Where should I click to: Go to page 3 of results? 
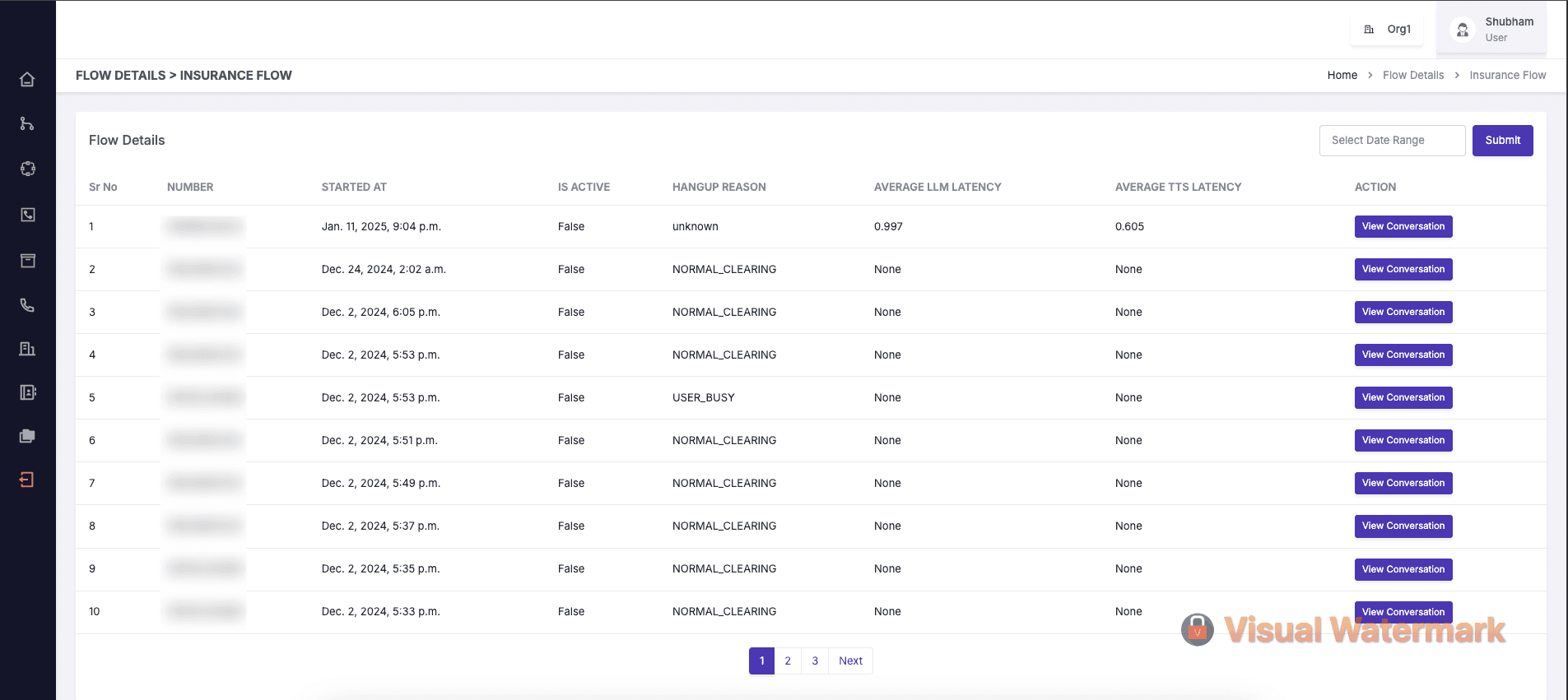(815, 661)
